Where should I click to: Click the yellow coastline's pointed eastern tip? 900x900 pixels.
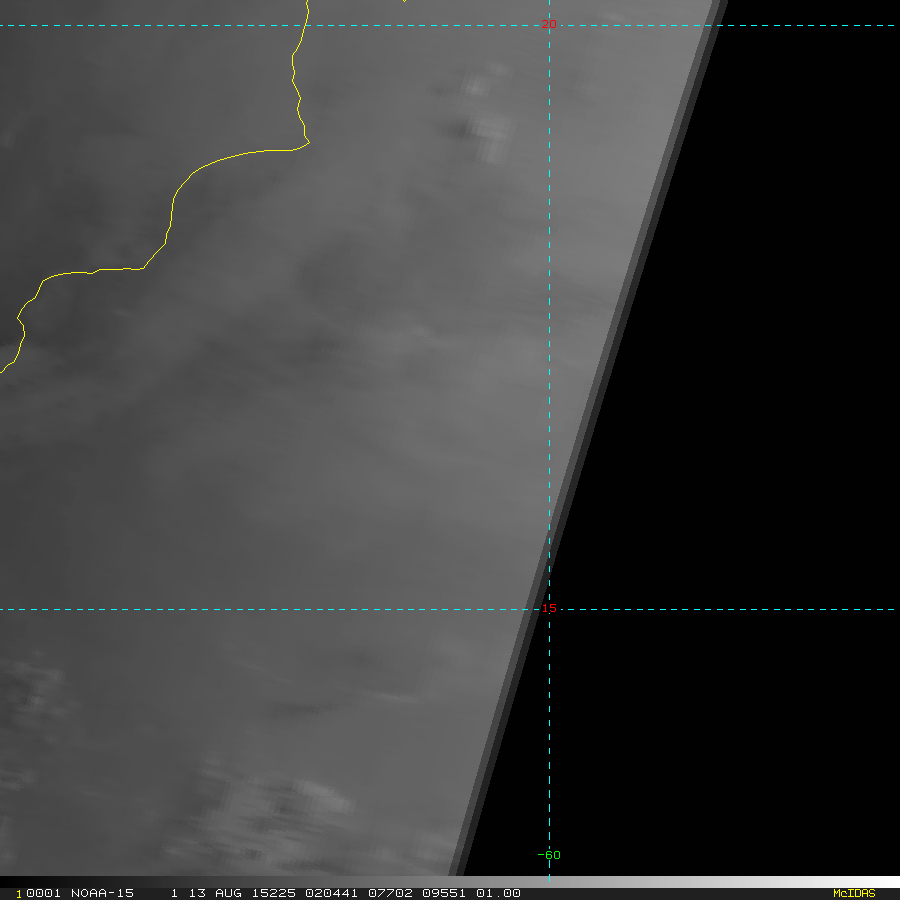click(x=309, y=142)
